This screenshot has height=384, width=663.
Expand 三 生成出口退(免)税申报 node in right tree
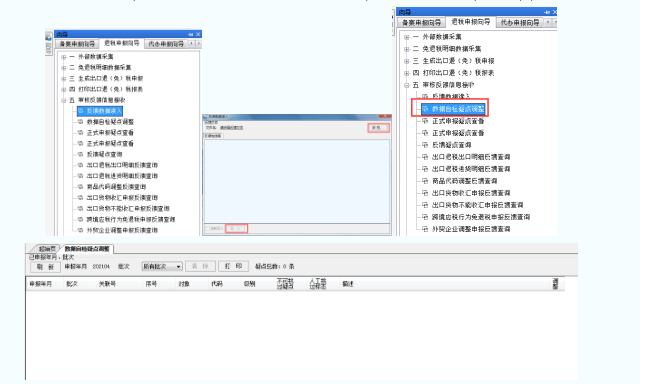[407, 61]
